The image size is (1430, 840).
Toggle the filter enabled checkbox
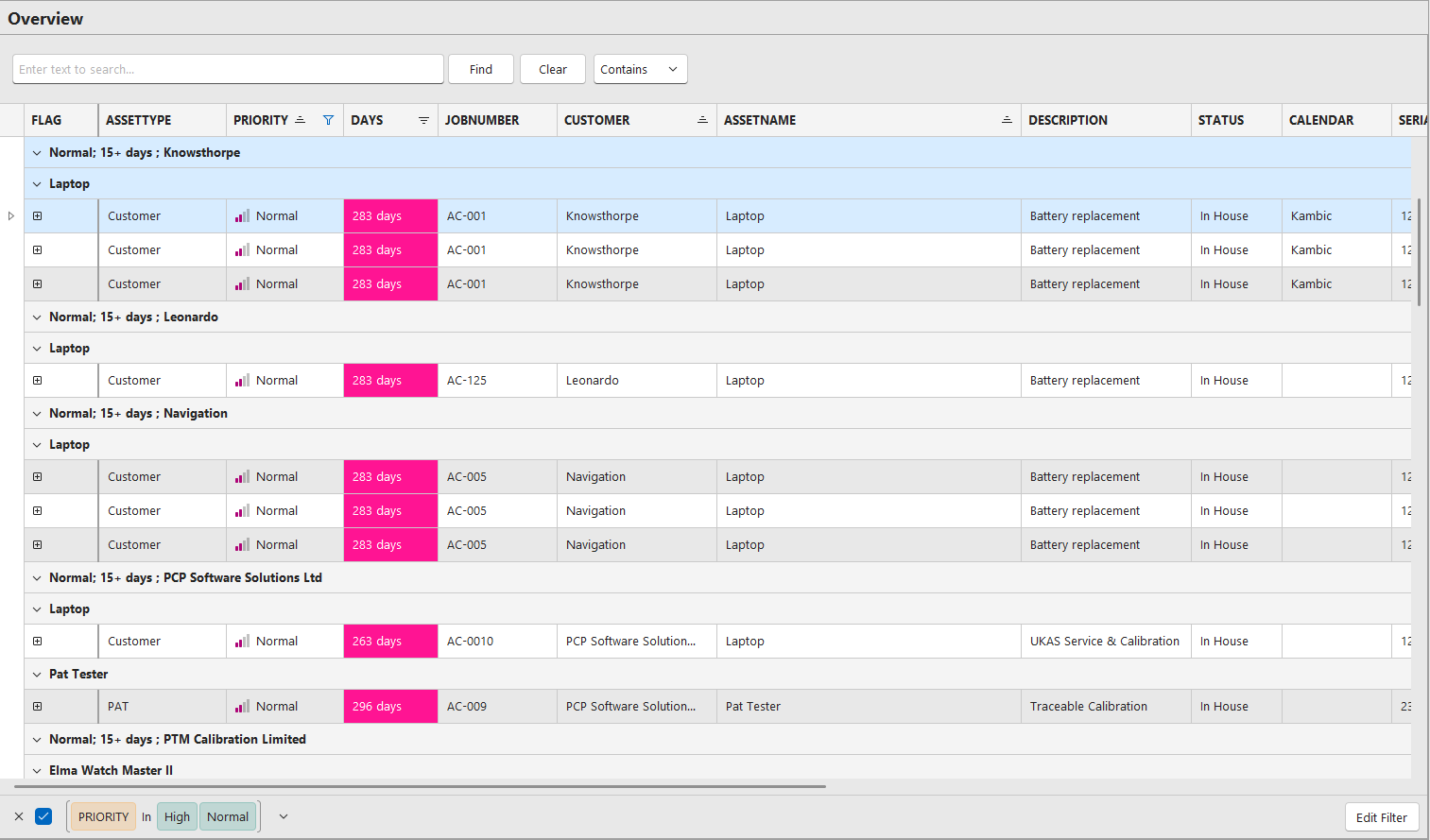click(43, 816)
